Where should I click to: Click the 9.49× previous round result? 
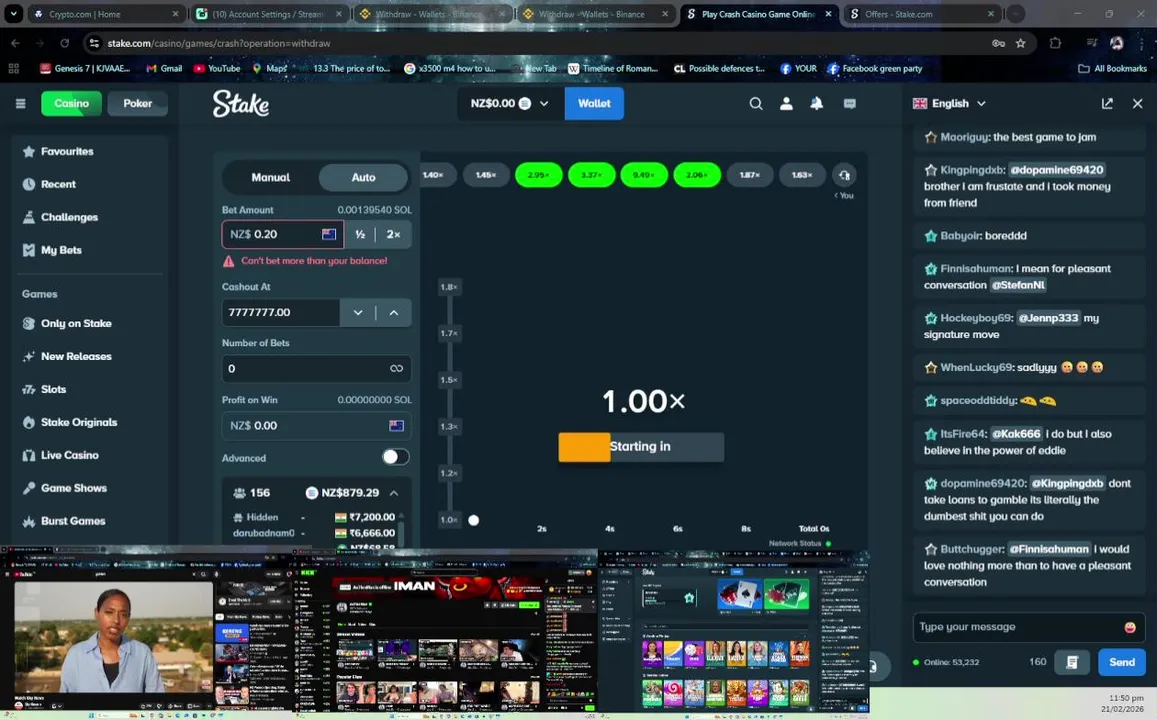click(x=644, y=175)
